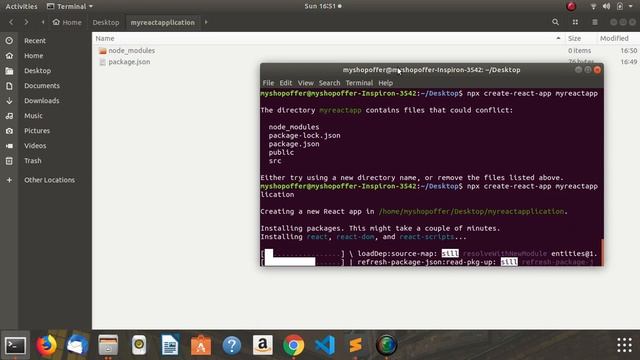Launch Amazon from the dock
Viewport: 640px width, 360px height.
[x=262, y=346]
